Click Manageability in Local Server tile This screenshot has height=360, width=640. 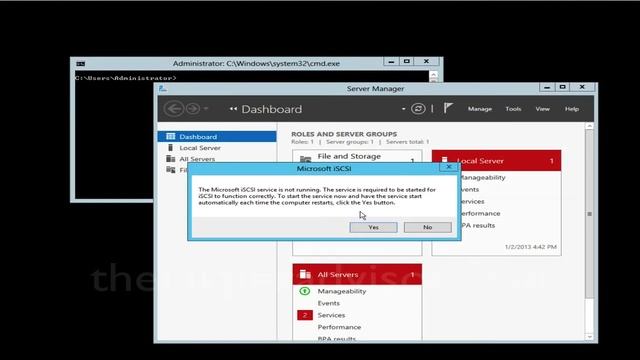coord(482,178)
